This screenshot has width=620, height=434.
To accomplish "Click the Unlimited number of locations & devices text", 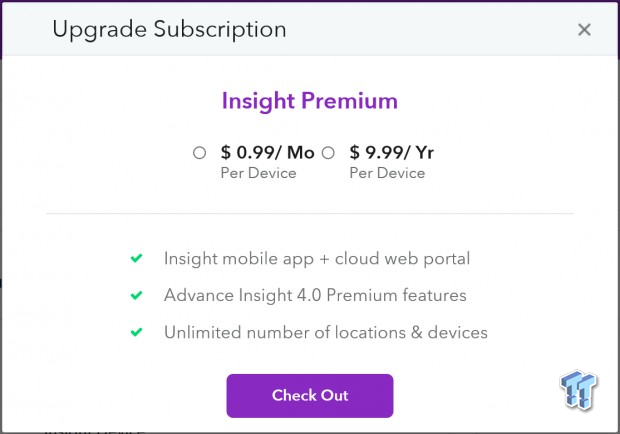I will pos(326,332).
